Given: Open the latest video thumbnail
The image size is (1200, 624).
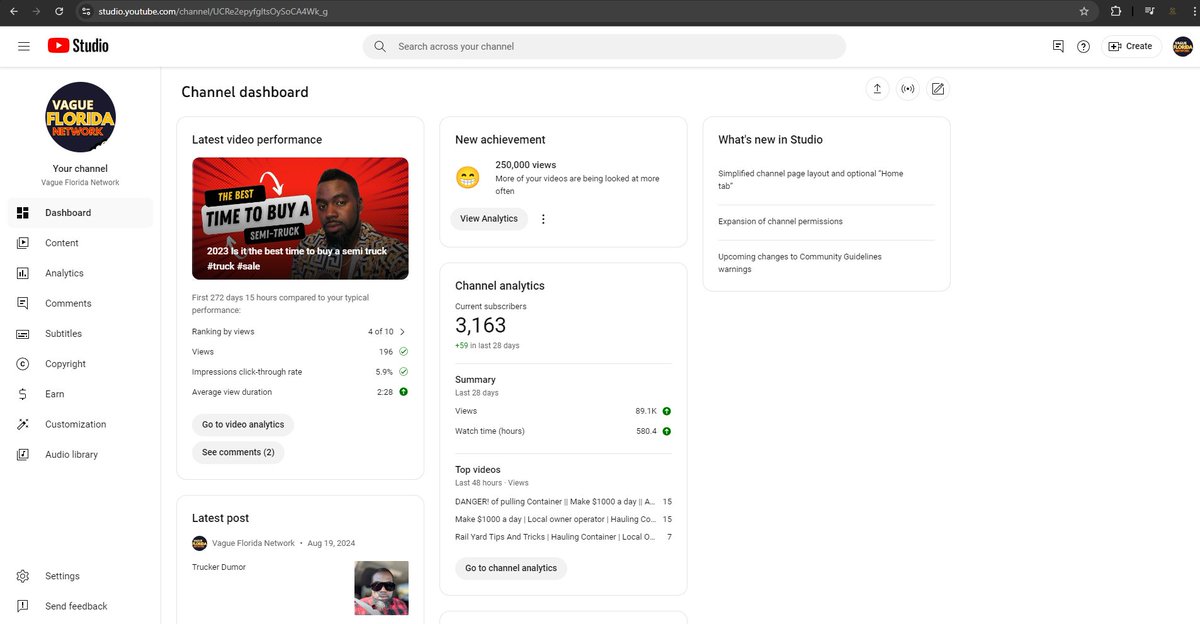Looking at the screenshot, I should [x=300, y=218].
